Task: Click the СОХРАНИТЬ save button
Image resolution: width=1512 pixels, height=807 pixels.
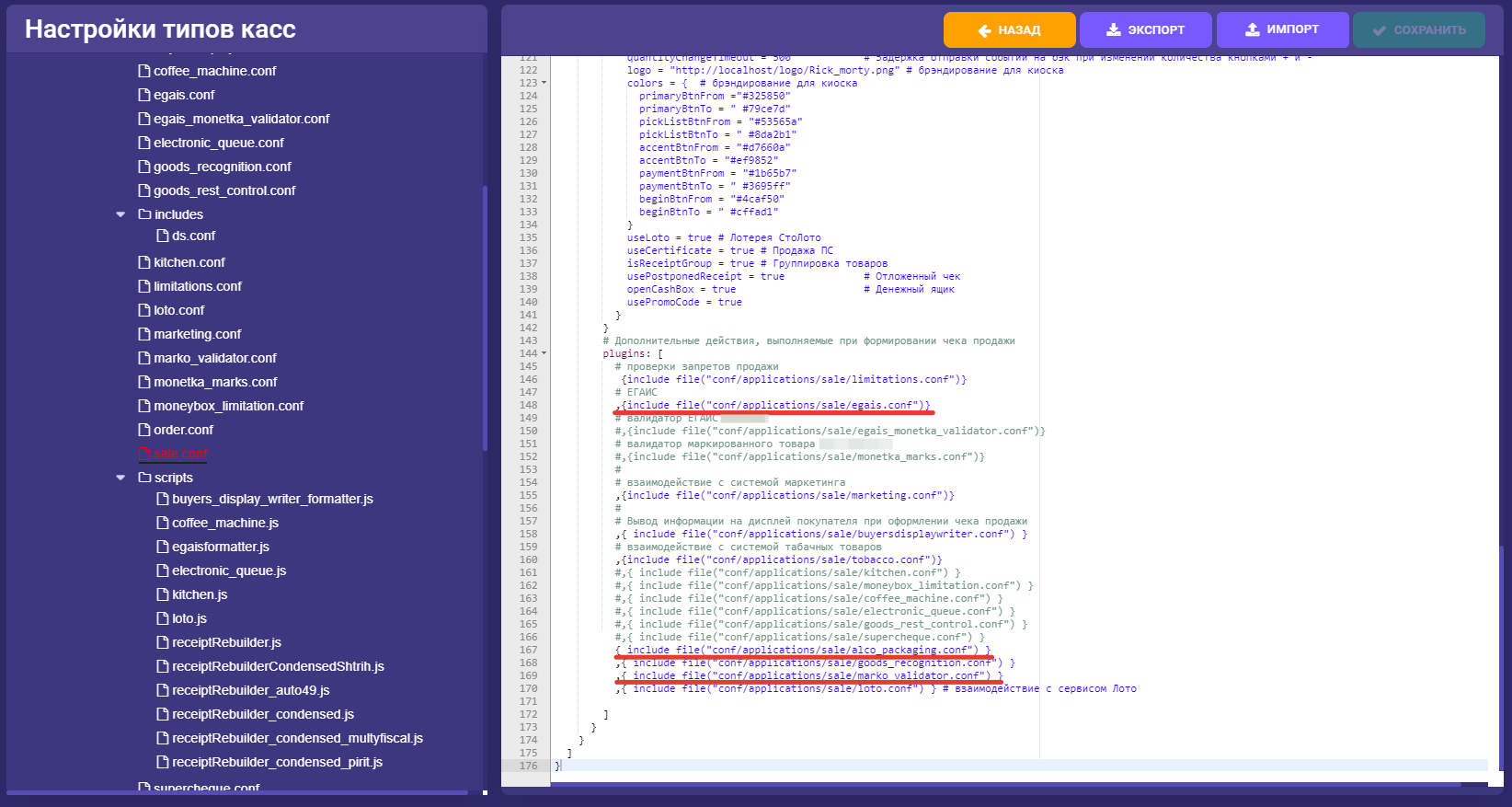Action: [1419, 29]
